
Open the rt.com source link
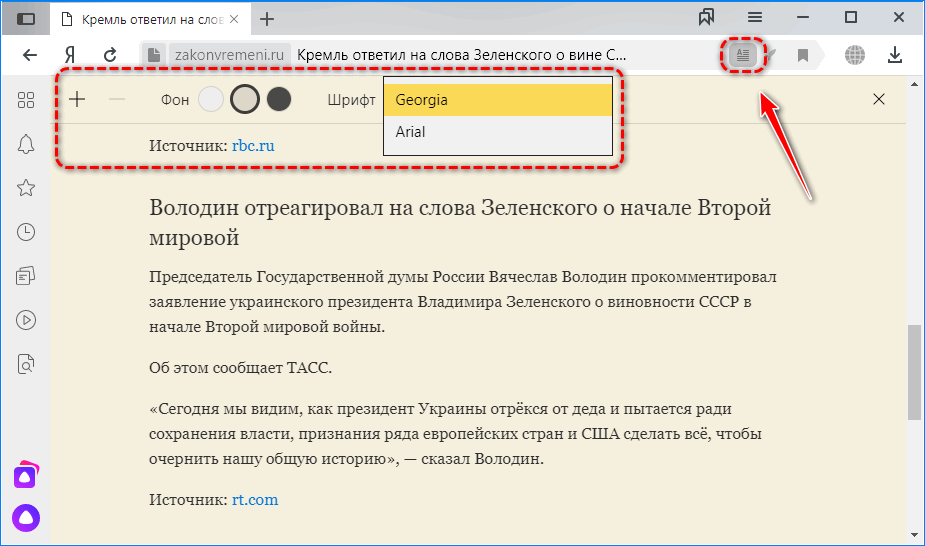(x=255, y=499)
